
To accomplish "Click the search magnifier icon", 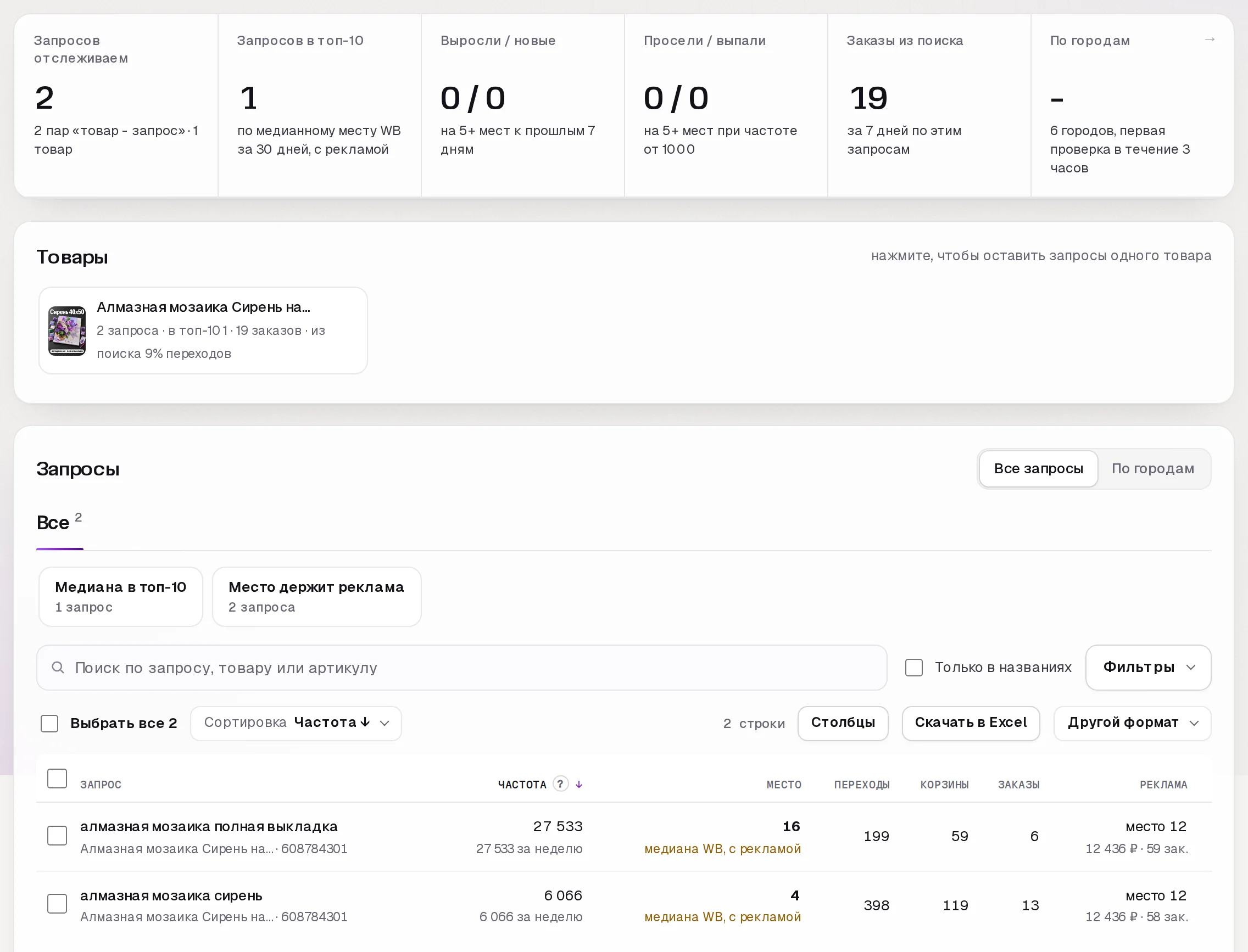I will click(x=58, y=668).
